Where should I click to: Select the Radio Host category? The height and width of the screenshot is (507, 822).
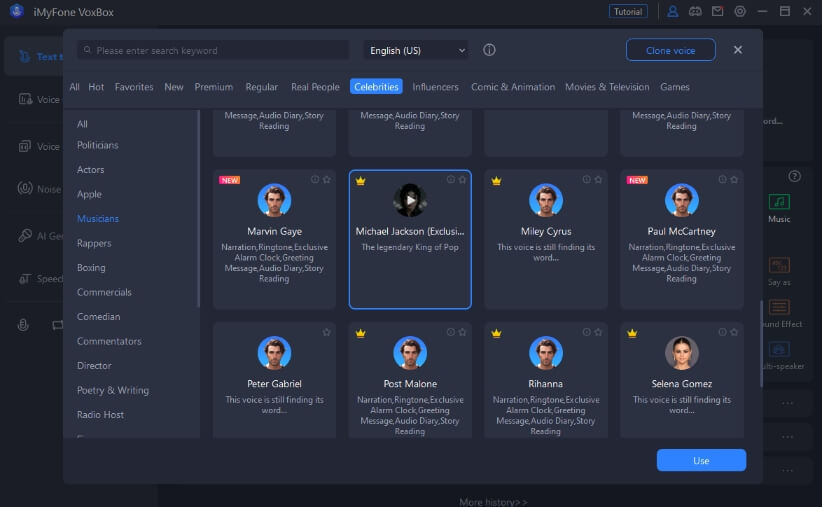pyautogui.click(x=100, y=415)
